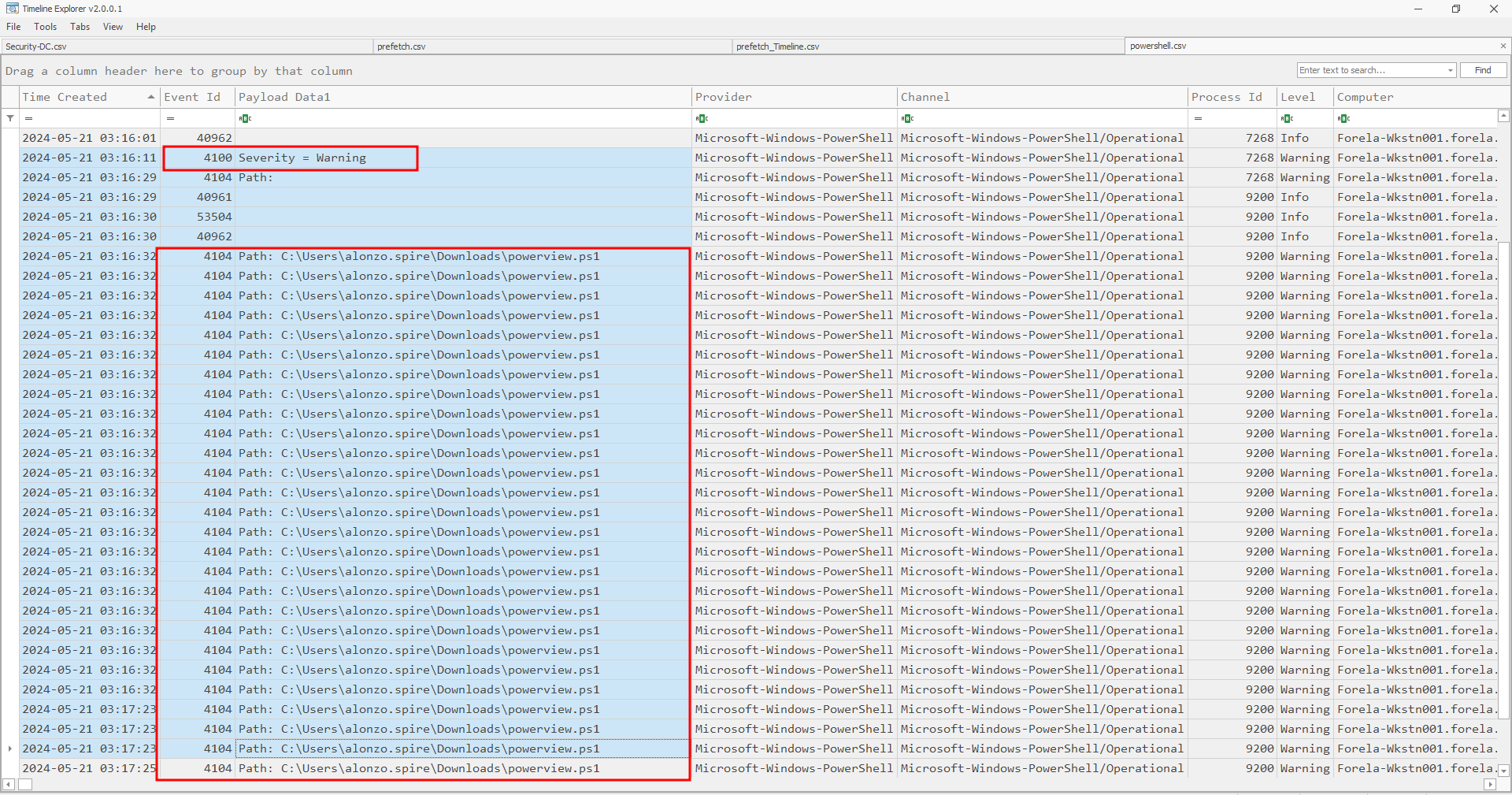
Task: Switch to the Security-DC.csv tab
Action: 36,46
